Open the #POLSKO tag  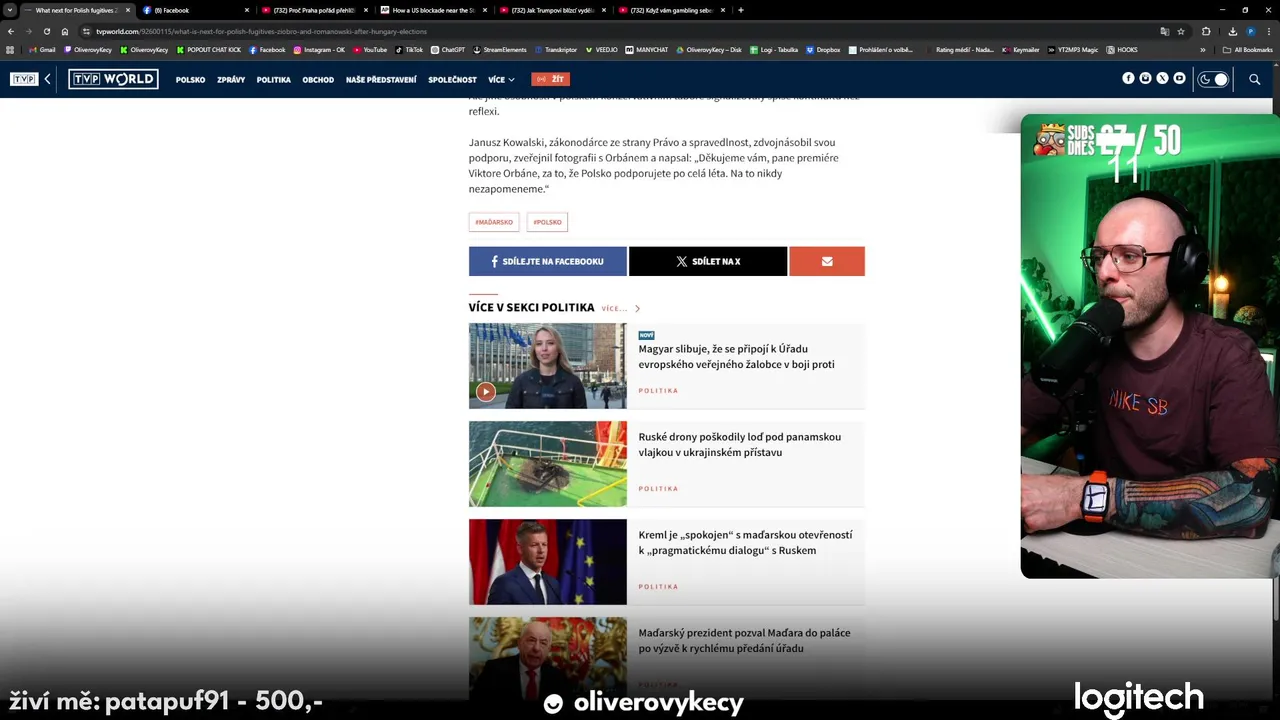tap(547, 222)
